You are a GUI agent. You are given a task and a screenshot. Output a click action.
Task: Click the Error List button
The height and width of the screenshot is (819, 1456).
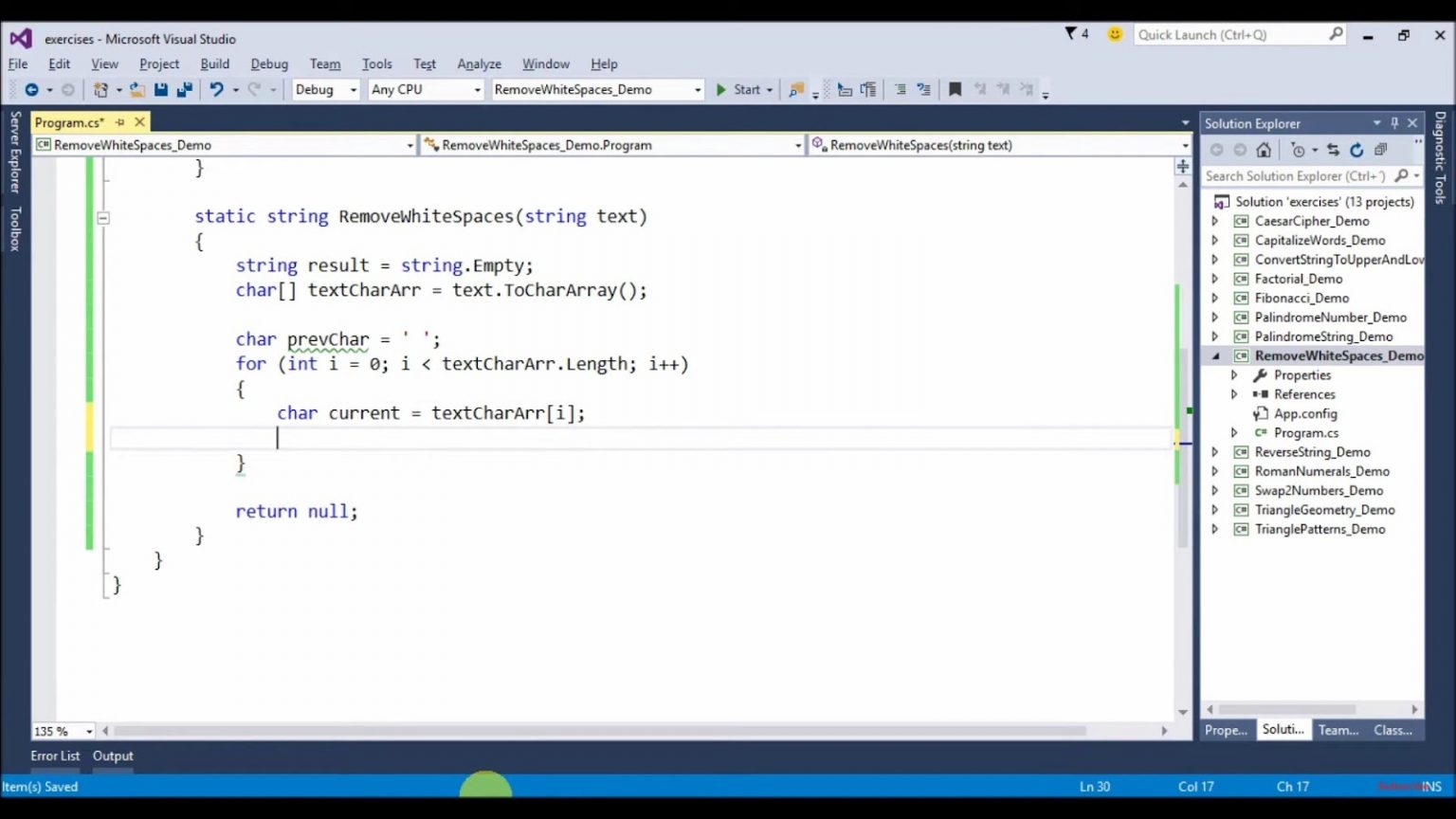[x=54, y=755]
